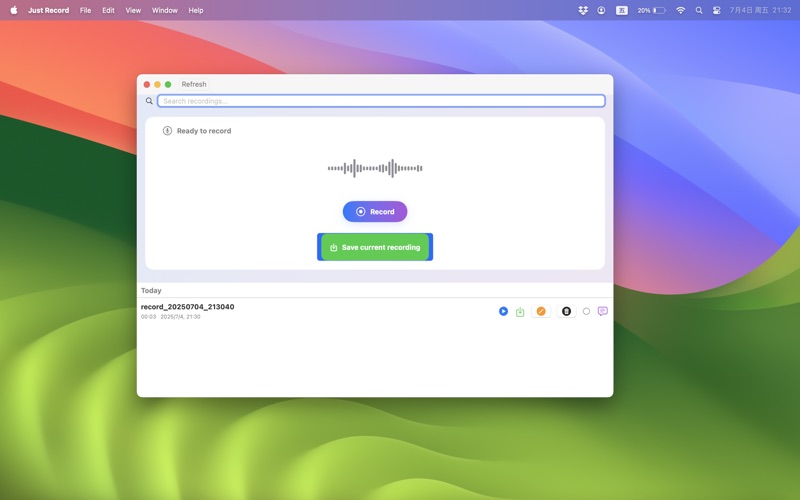Viewport: 800px width, 500px height.
Task: Click the microphone icon next to Ready to record
Action: click(167, 131)
